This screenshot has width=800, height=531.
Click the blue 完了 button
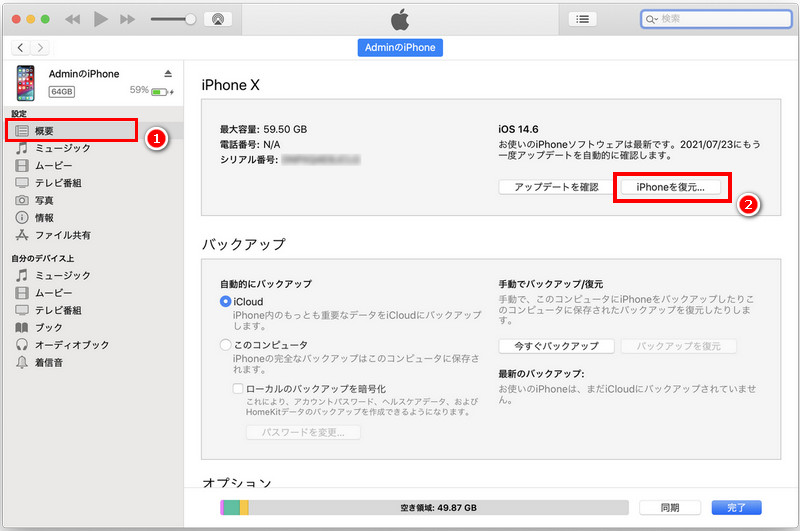pos(736,508)
